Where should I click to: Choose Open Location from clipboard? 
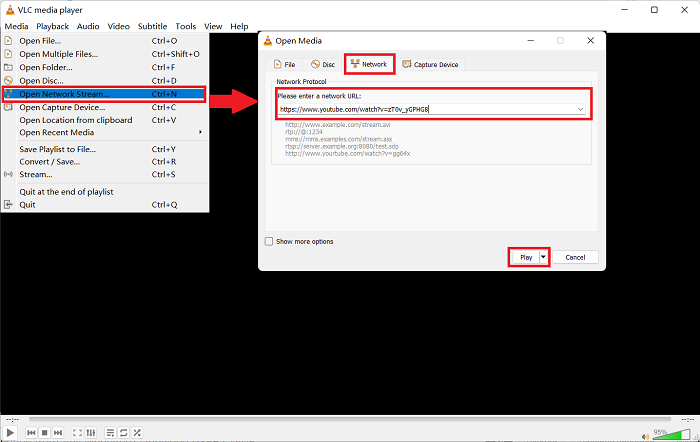(104, 120)
